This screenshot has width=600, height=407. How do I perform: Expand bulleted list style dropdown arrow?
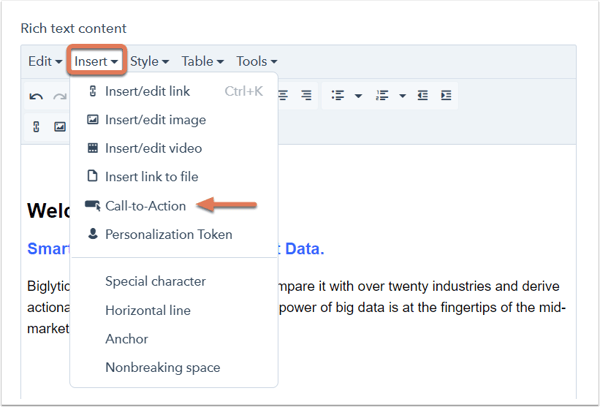click(358, 96)
